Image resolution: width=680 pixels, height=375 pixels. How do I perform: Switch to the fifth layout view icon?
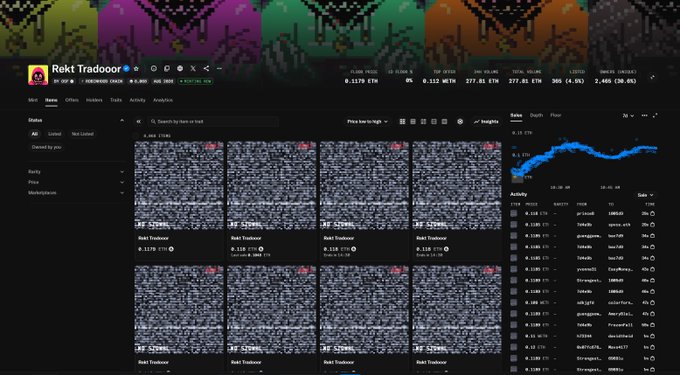point(444,122)
